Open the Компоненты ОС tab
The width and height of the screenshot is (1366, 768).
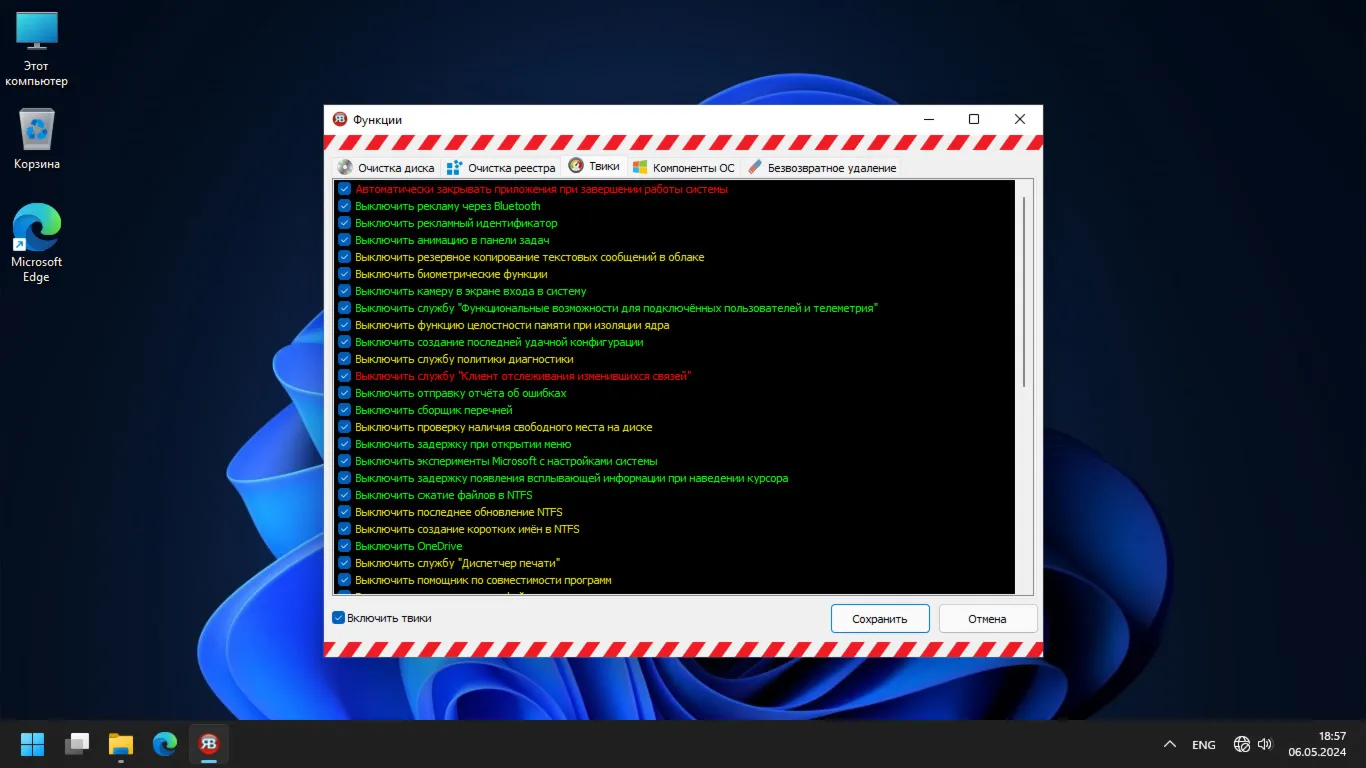683,168
